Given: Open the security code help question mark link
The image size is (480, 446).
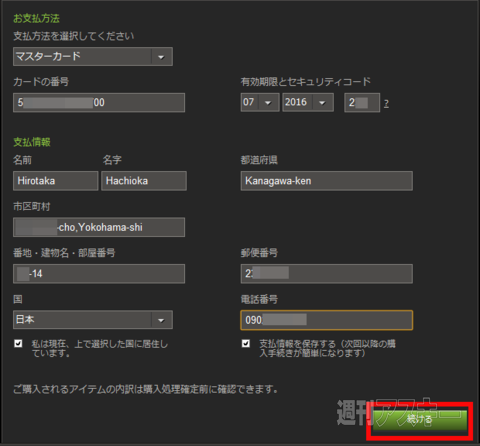Looking at the screenshot, I should (386, 104).
